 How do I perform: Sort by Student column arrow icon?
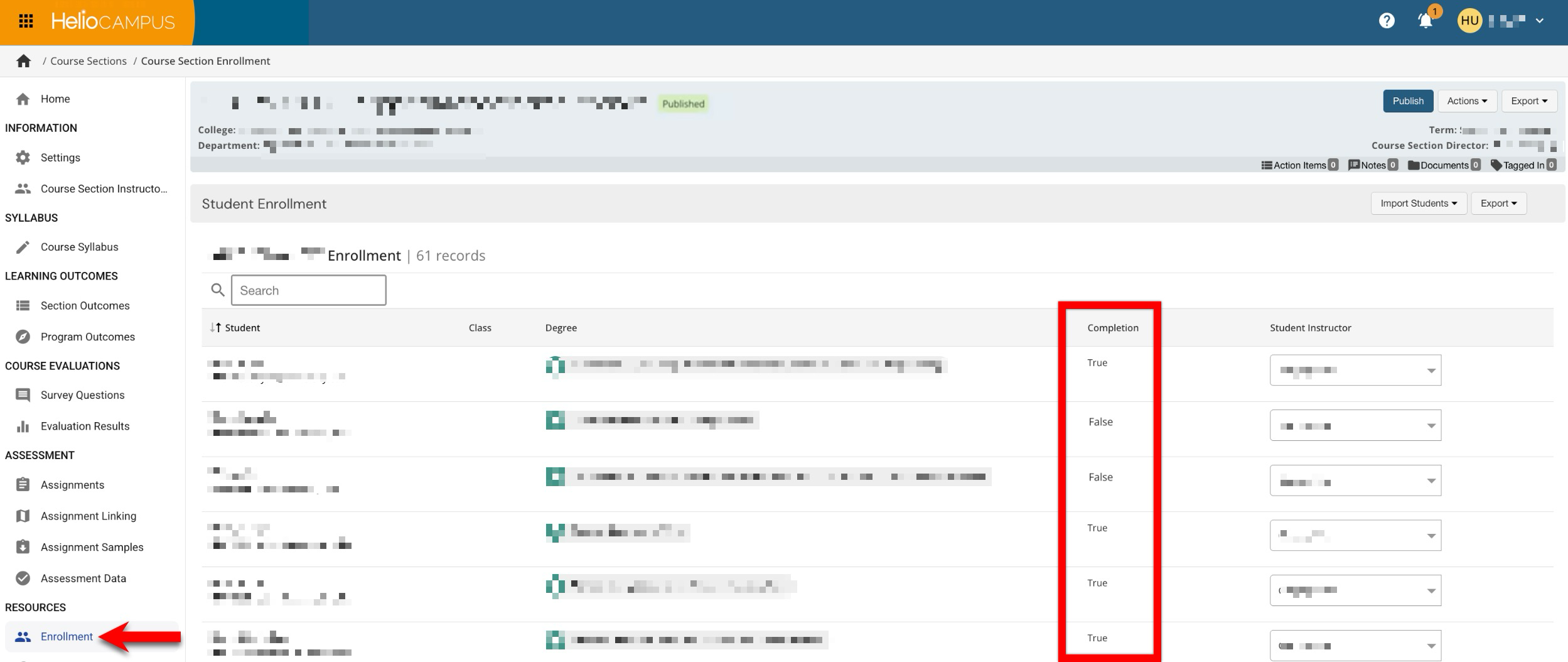point(215,328)
